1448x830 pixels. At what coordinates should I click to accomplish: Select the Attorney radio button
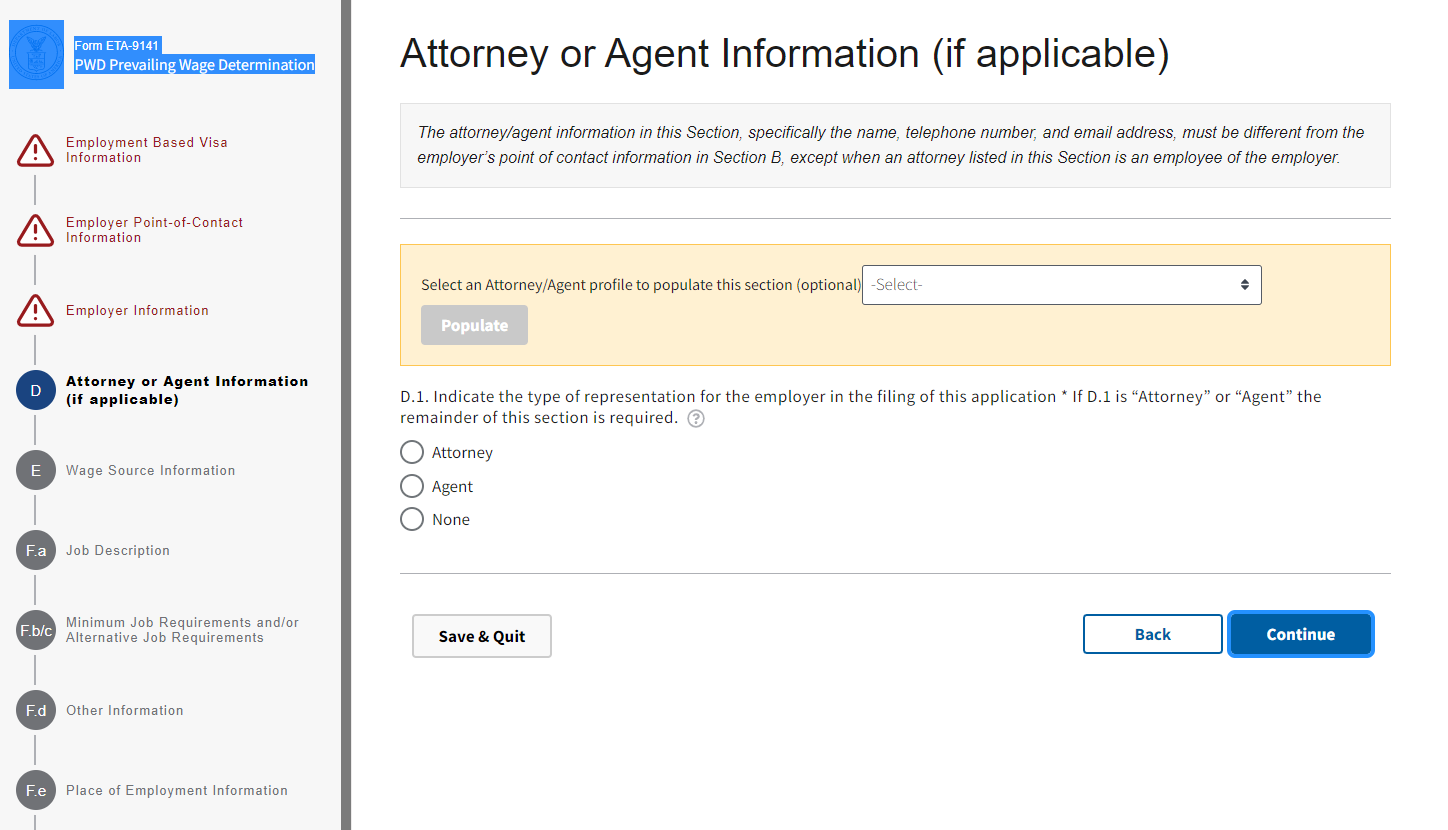[x=412, y=453]
